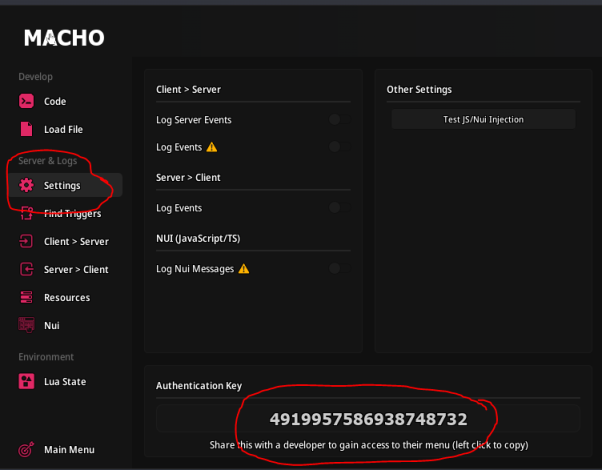Toggle Log Nui Messages switch
This screenshot has height=470, width=602.
[340, 268]
